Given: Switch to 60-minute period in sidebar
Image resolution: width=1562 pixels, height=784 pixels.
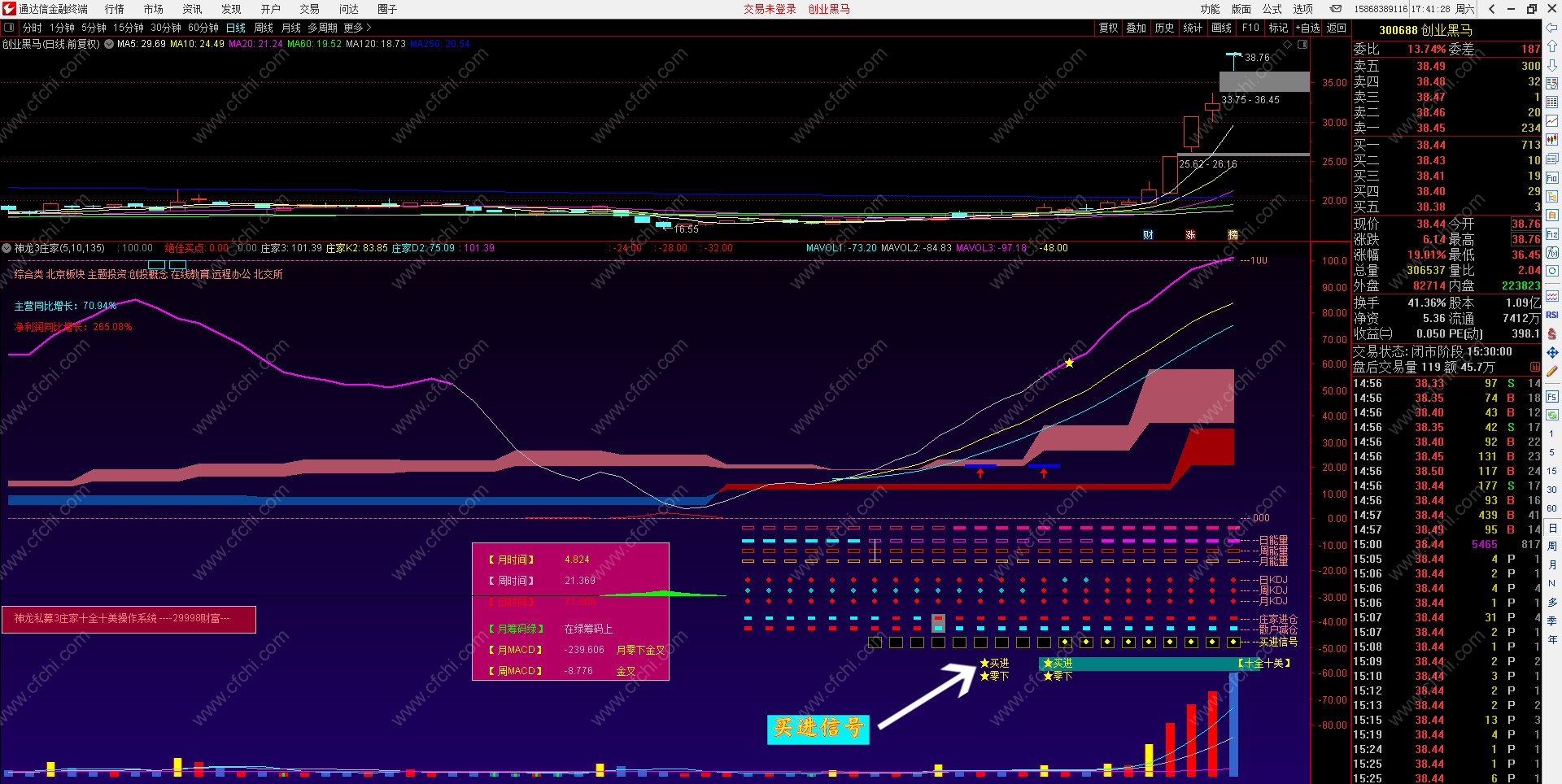Looking at the screenshot, I should point(1551,508).
